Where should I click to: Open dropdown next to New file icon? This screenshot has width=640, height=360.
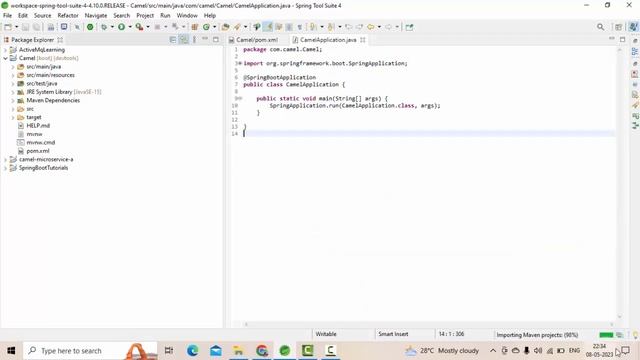(16, 27)
